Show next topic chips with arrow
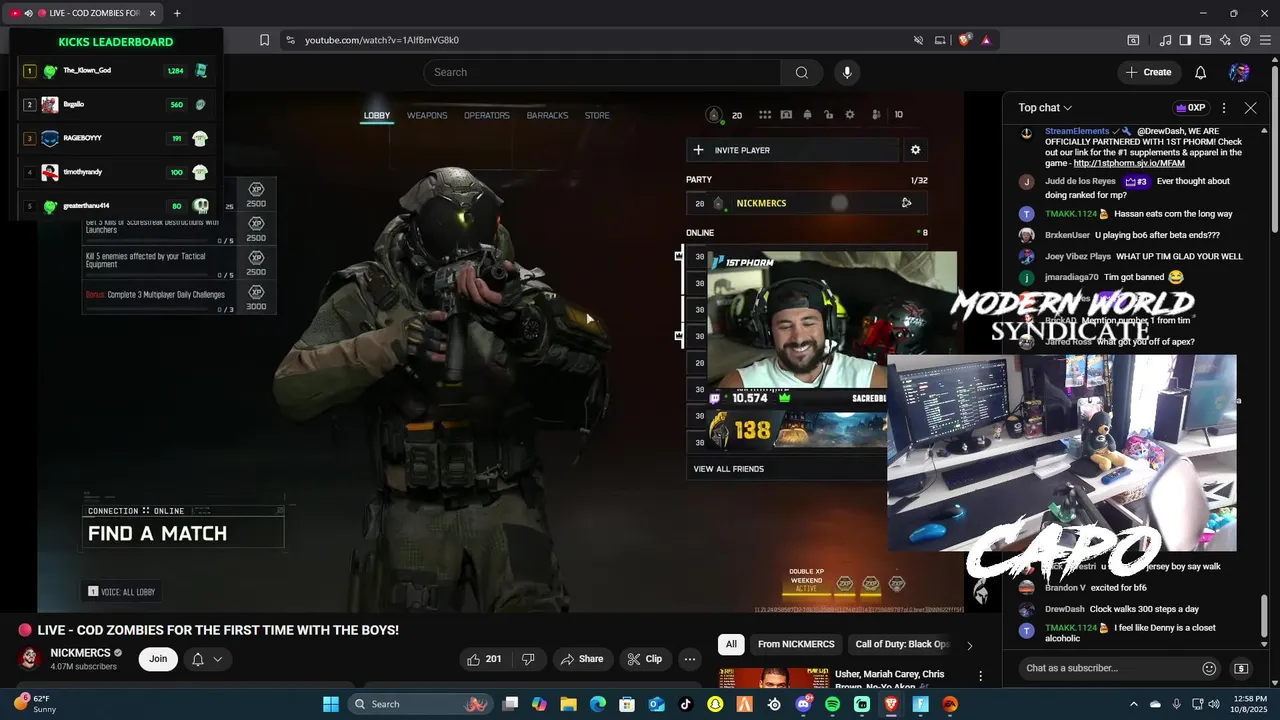The width and height of the screenshot is (1280, 720). click(968, 645)
